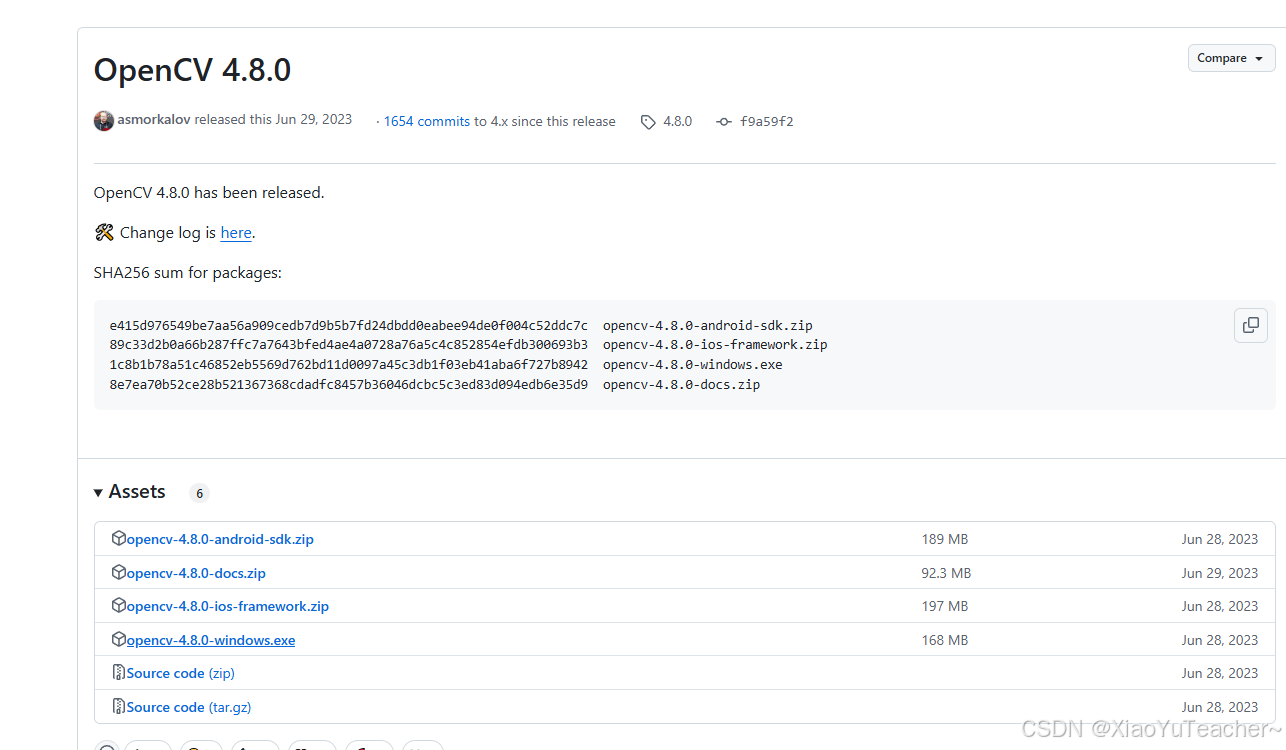Image resolution: width=1286 pixels, height=750 pixels.
Task: Click package icon beside windows.exe asset
Action: pos(119,639)
